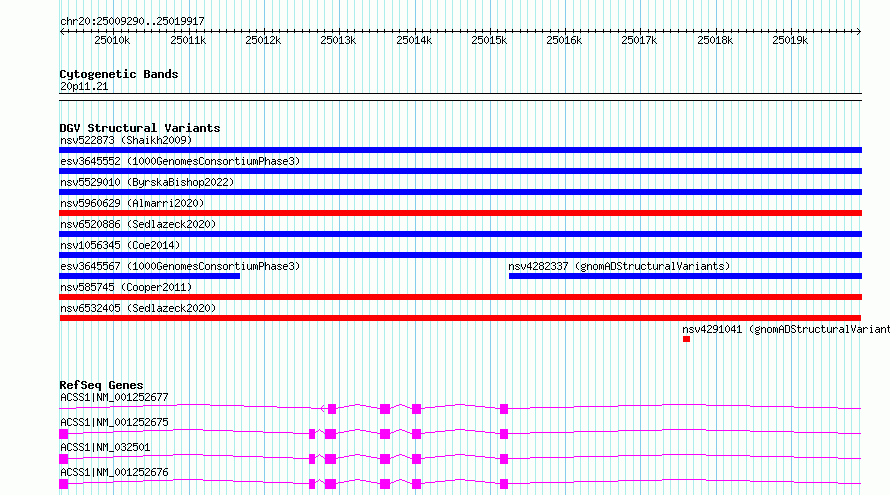Screen dimensions: 890x495
Task: Click the ruler's left end arrow
Action: (x=62, y=31)
